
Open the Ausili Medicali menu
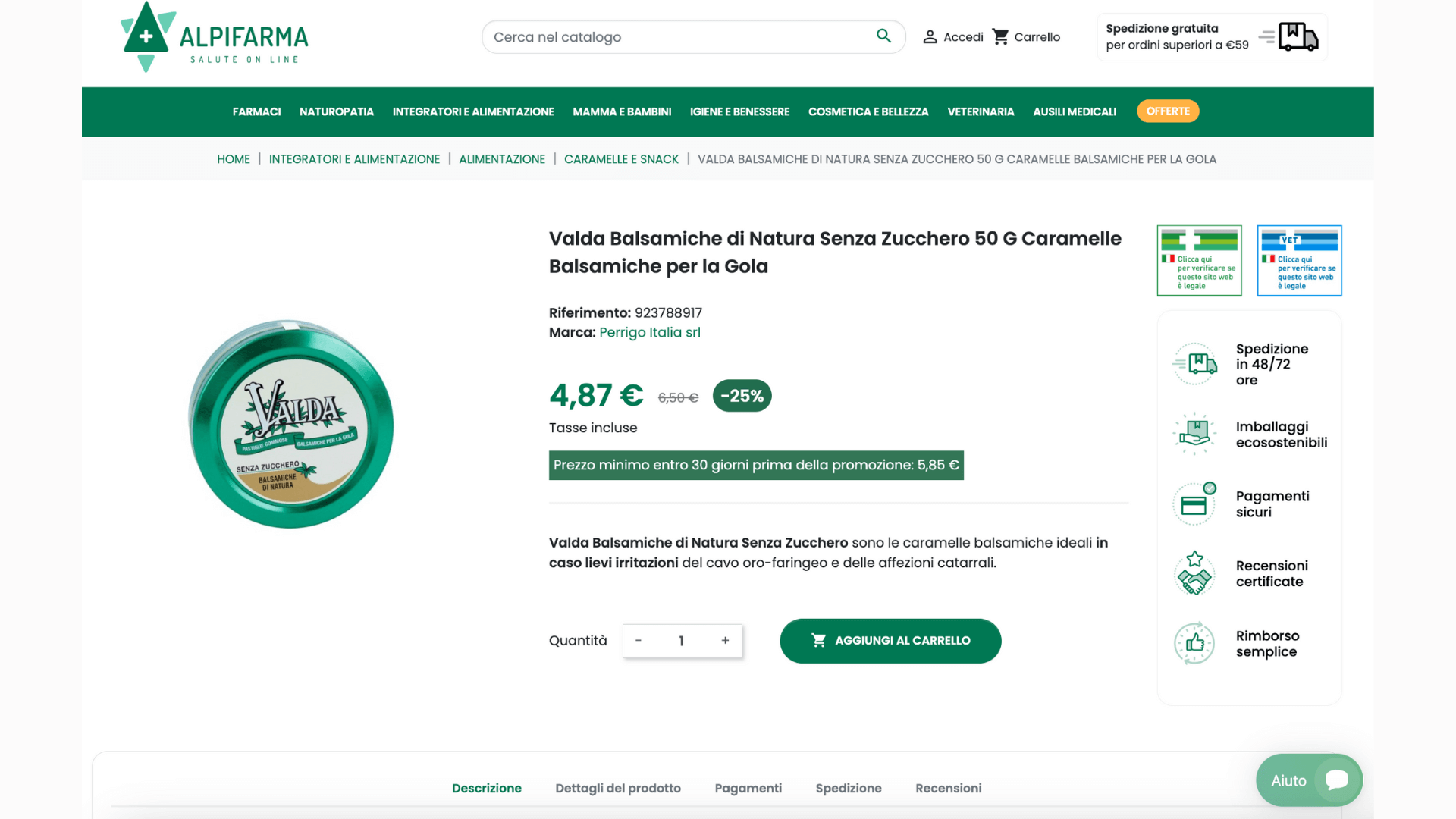[1075, 111]
